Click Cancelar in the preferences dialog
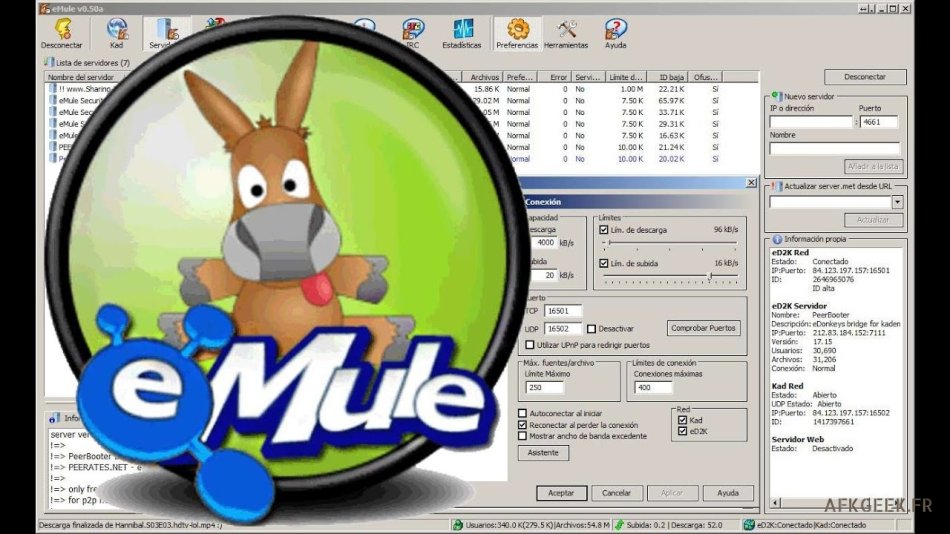Image resolution: width=950 pixels, height=534 pixels. [617, 493]
